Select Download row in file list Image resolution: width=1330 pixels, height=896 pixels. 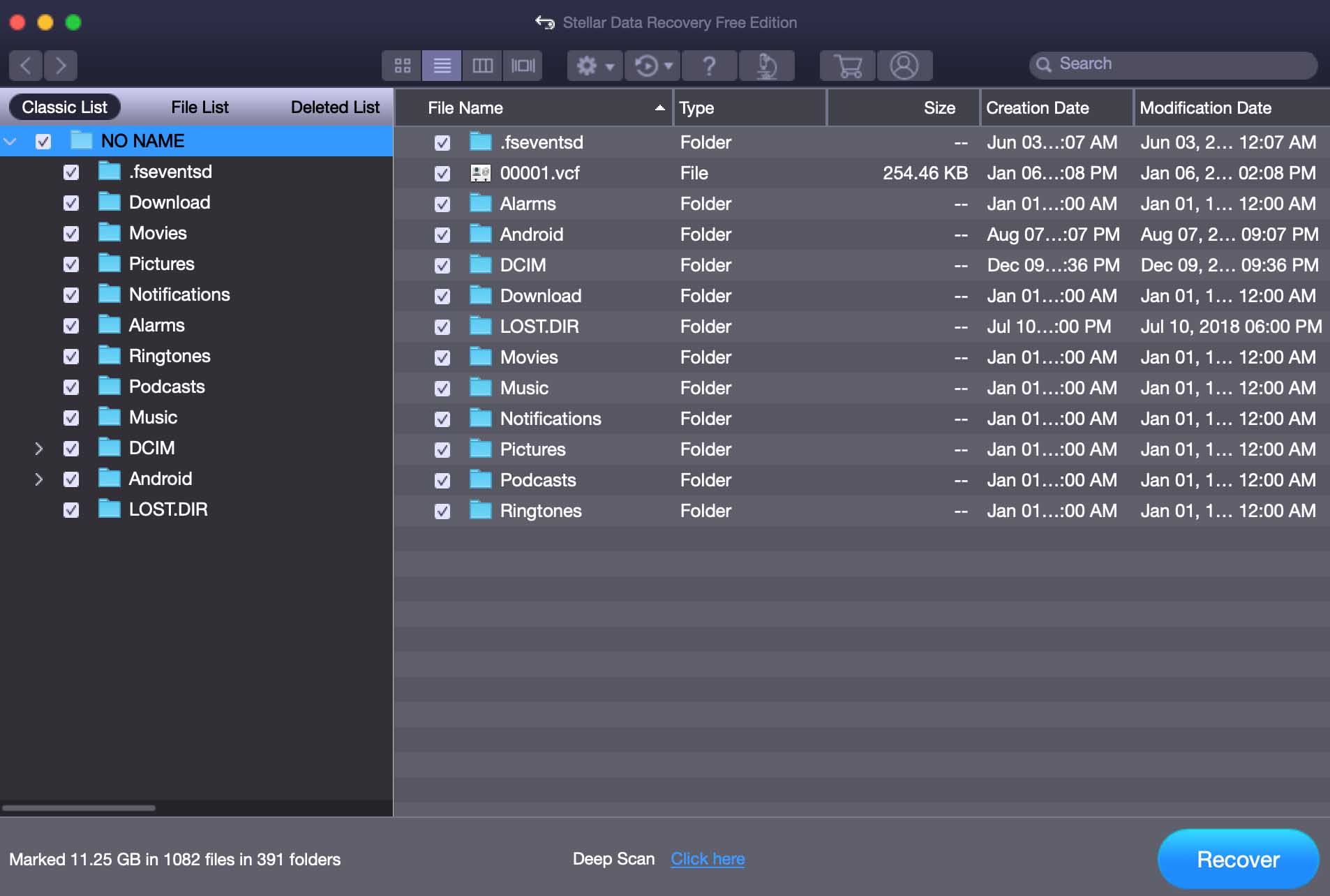862,296
